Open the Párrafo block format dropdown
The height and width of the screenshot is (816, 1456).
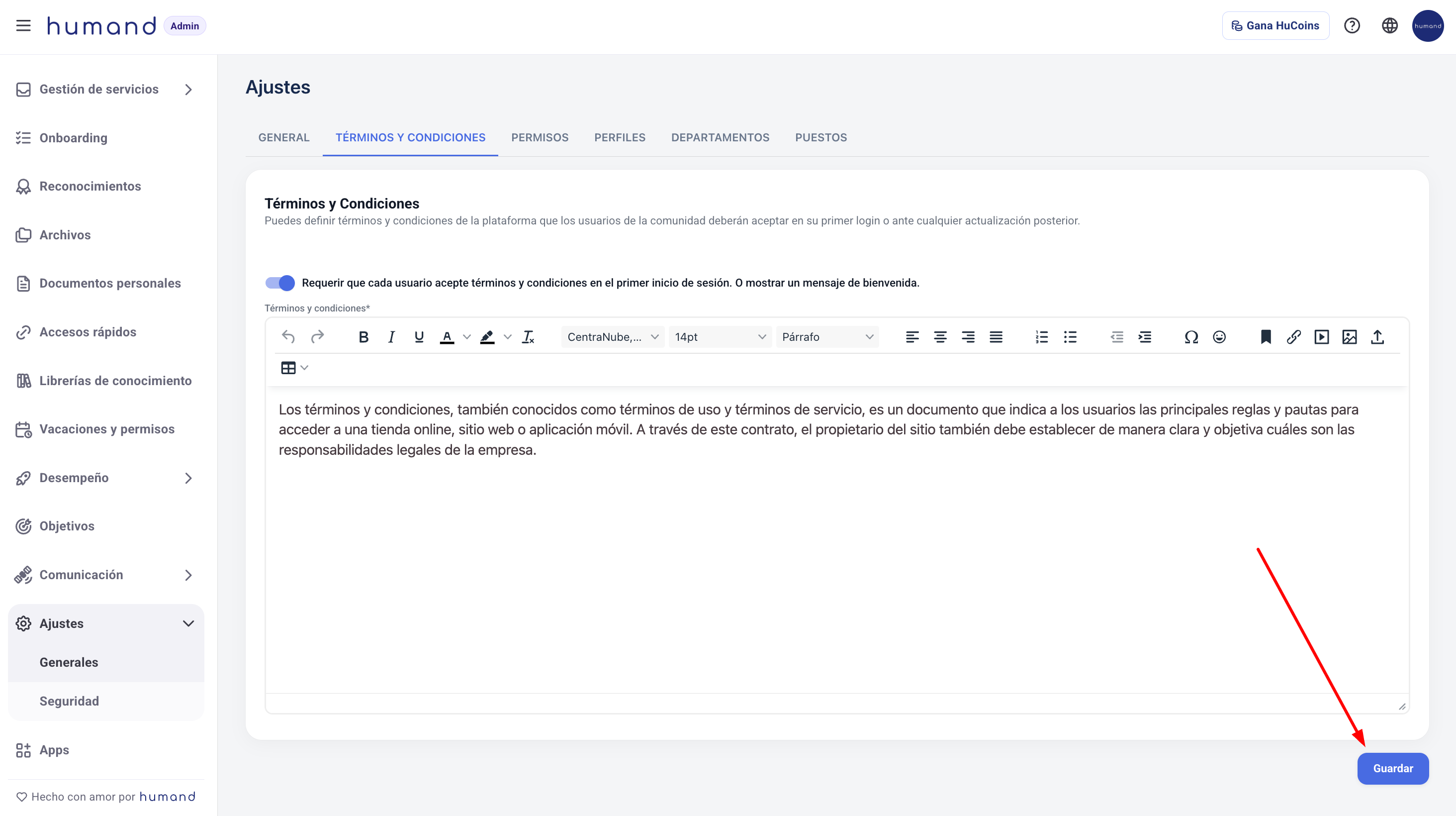[x=827, y=337]
